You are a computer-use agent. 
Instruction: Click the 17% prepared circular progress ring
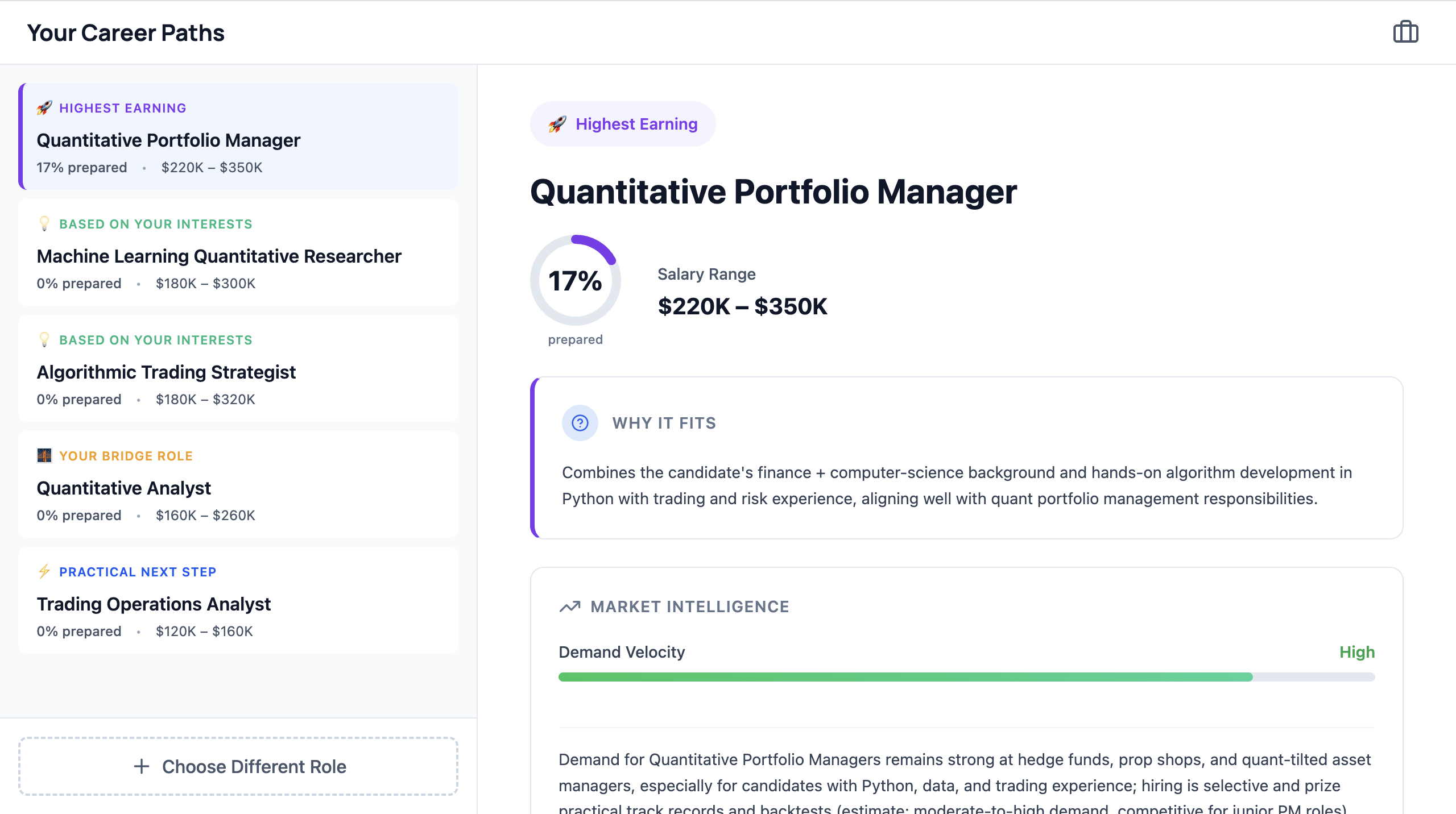click(575, 280)
